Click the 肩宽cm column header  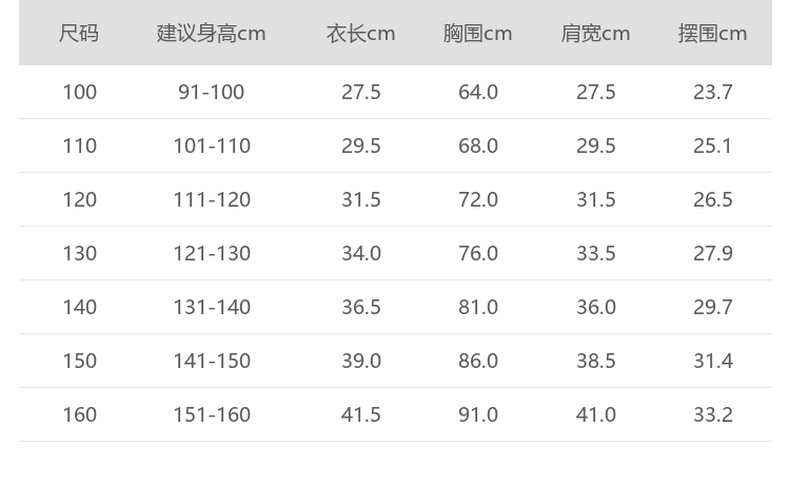click(x=596, y=33)
